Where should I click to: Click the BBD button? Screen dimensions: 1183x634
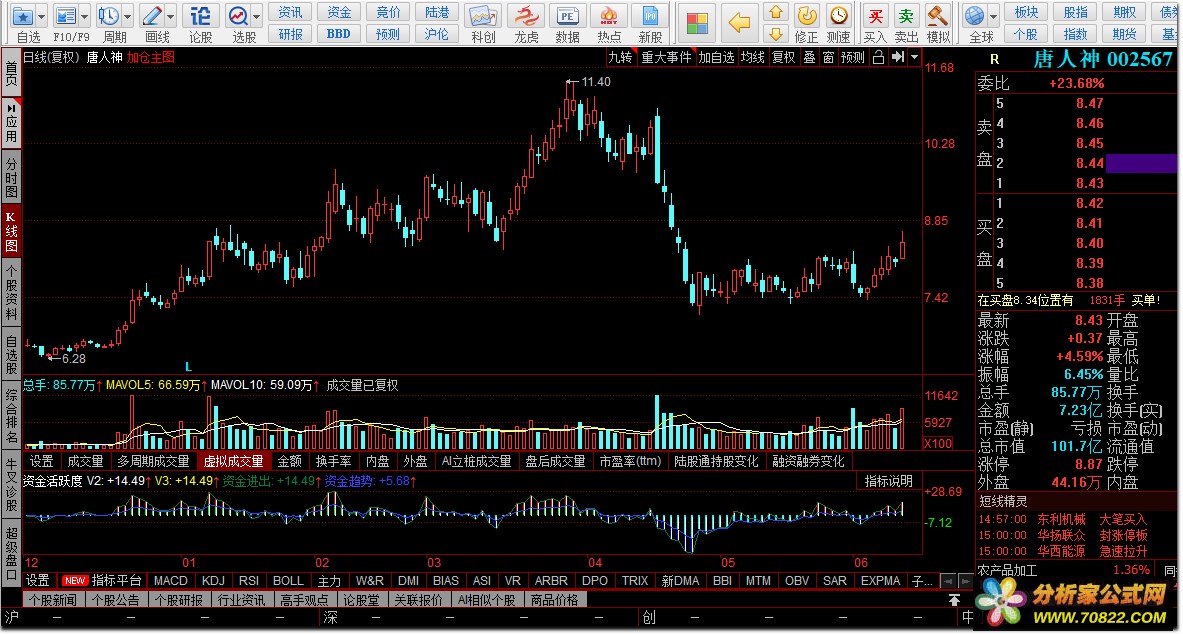point(339,34)
